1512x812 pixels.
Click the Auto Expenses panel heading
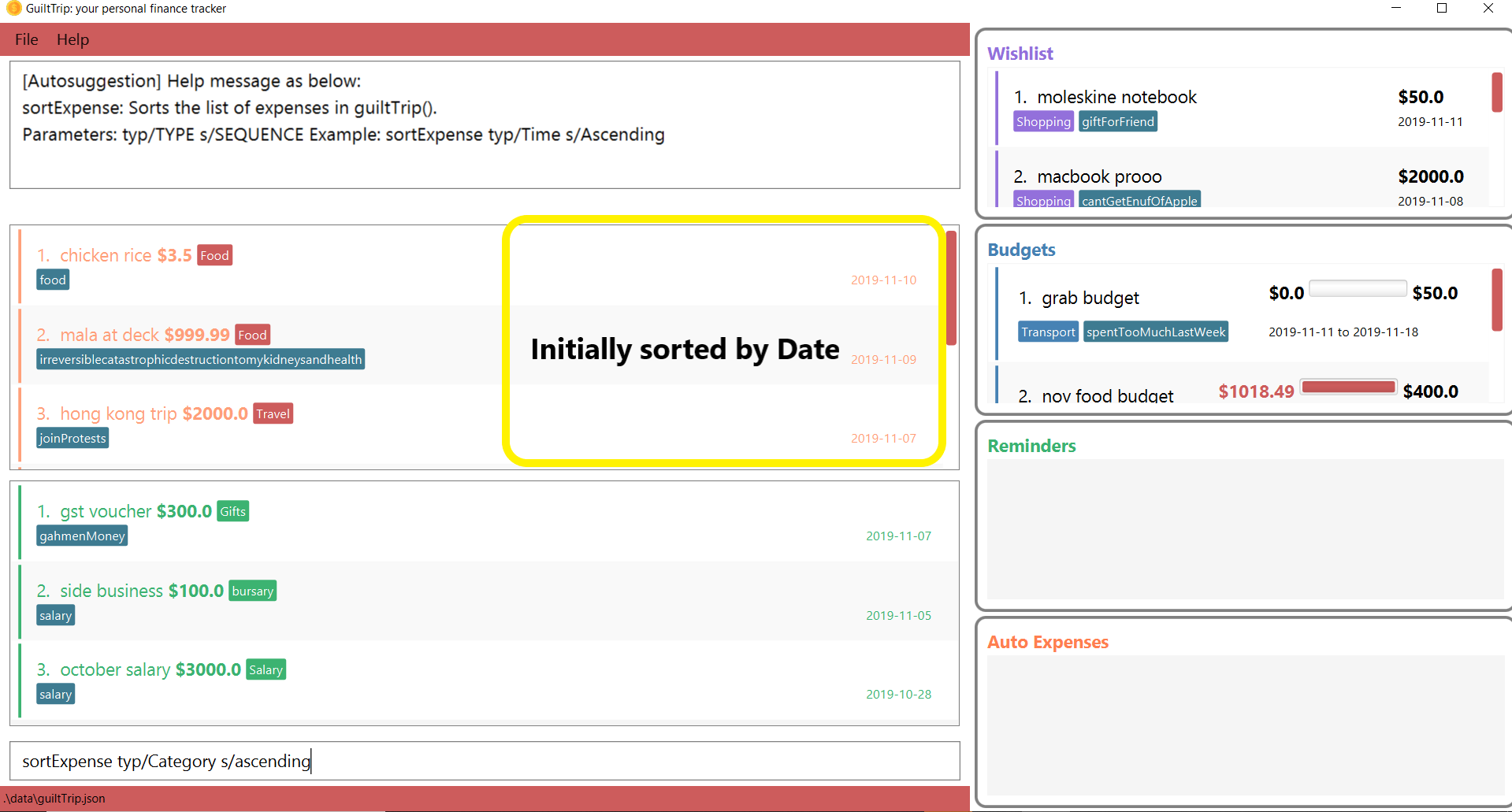click(x=1048, y=642)
